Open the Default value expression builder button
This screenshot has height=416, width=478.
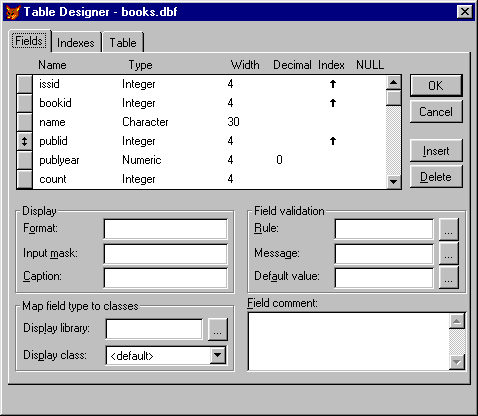449,278
